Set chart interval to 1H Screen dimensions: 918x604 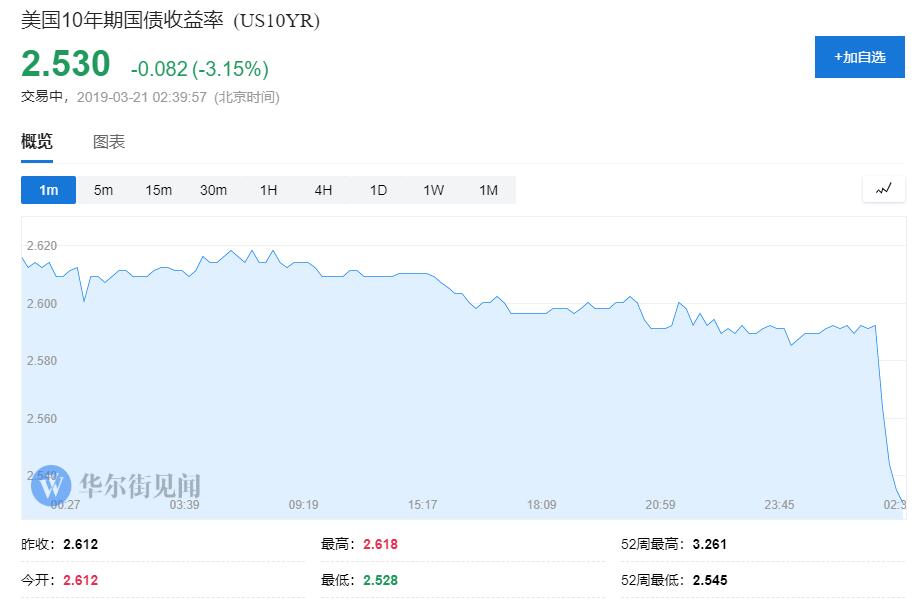268,190
